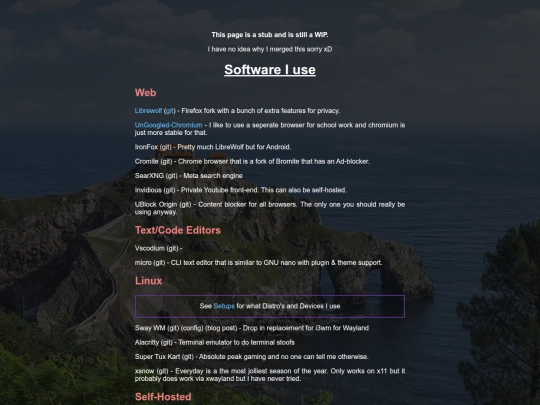Image resolution: width=540 pixels, height=405 pixels.
Task: Click "(git)" next to micro
Action: click(159, 263)
